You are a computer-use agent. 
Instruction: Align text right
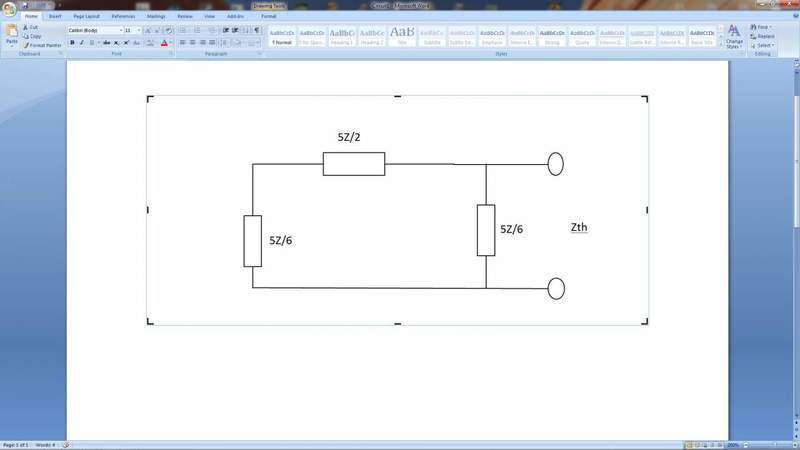(x=203, y=43)
